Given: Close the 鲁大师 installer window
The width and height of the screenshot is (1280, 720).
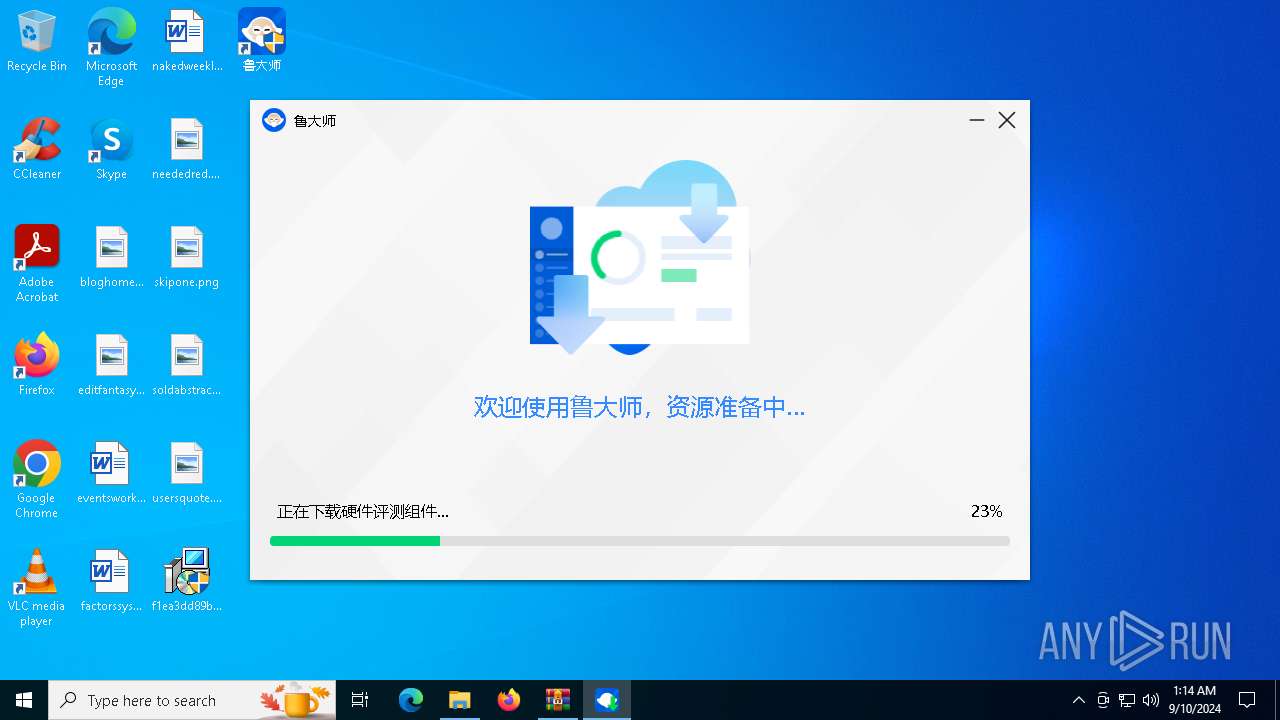Looking at the screenshot, I should click(1007, 120).
